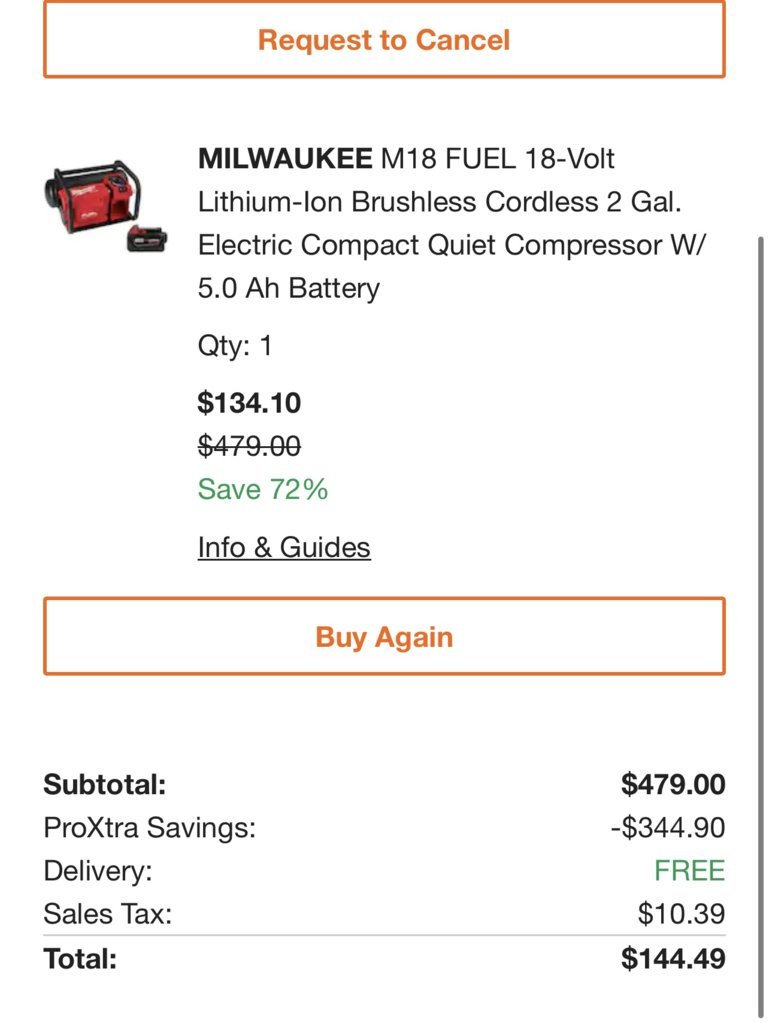769x1023 pixels.
Task: Click the Request to Cancel button
Action: click(x=384, y=40)
